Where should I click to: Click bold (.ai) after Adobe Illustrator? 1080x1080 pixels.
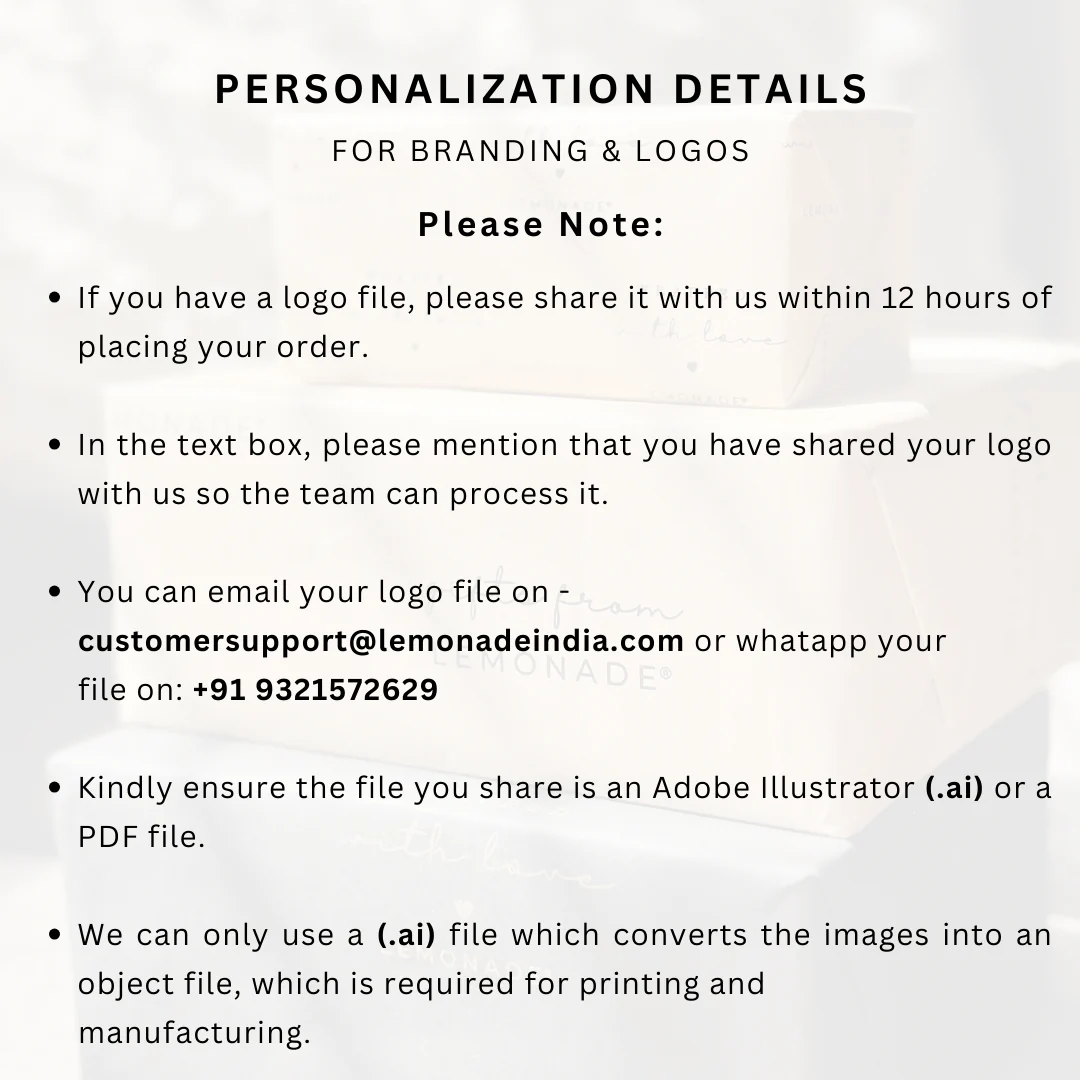point(955,788)
